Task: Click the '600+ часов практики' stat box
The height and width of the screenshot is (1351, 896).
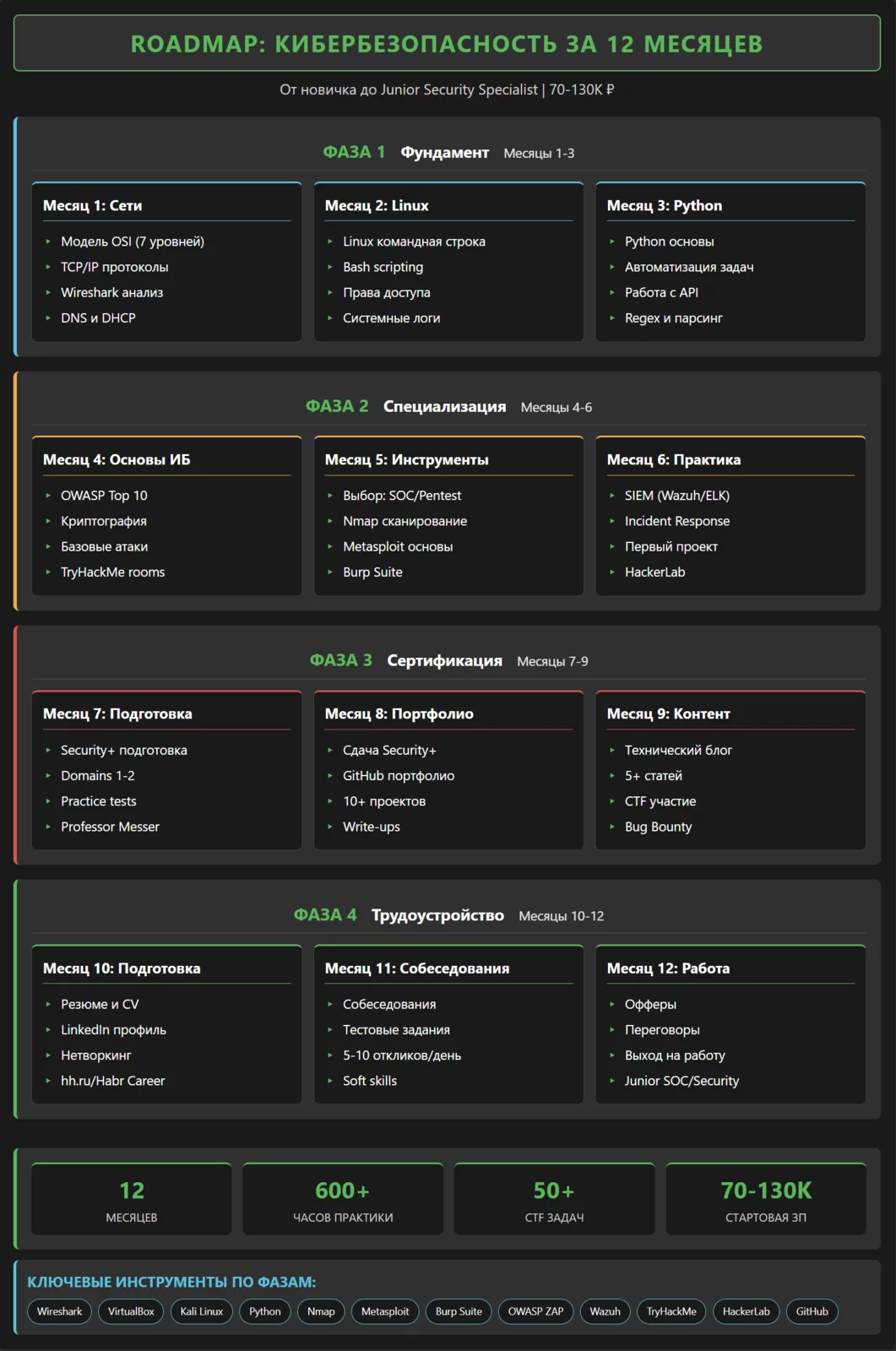Action: (x=343, y=1199)
